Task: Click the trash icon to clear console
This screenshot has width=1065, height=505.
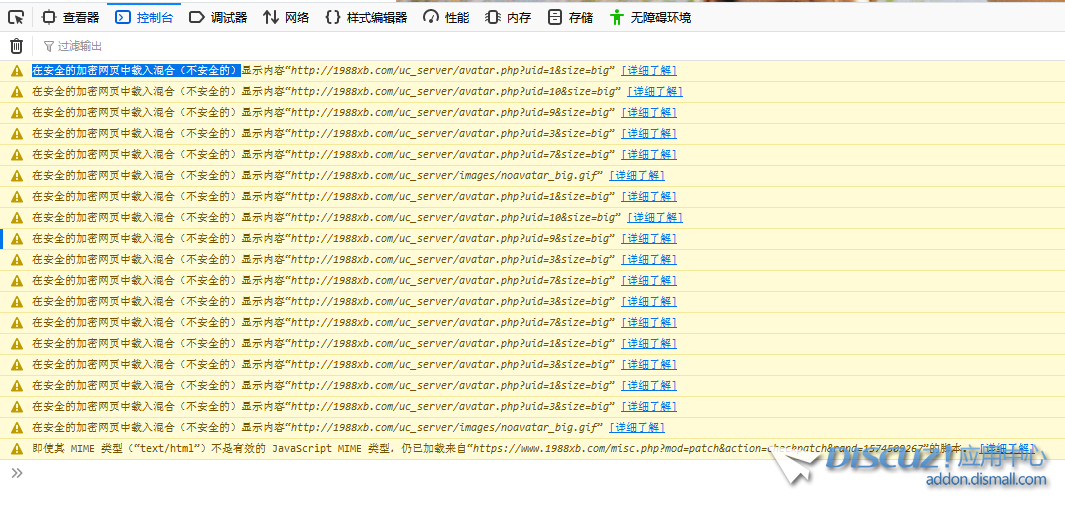Action: click(x=16, y=46)
